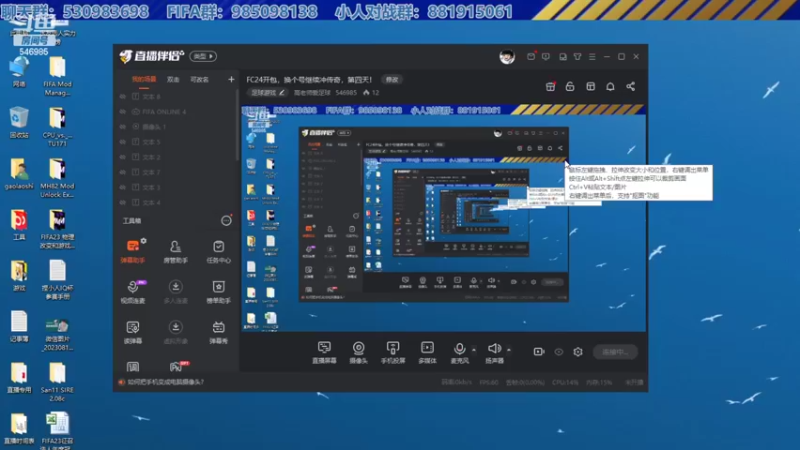800x450 pixels.
Task: Select the 回收站 recycle bin desktop icon
Action: tap(19, 123)
